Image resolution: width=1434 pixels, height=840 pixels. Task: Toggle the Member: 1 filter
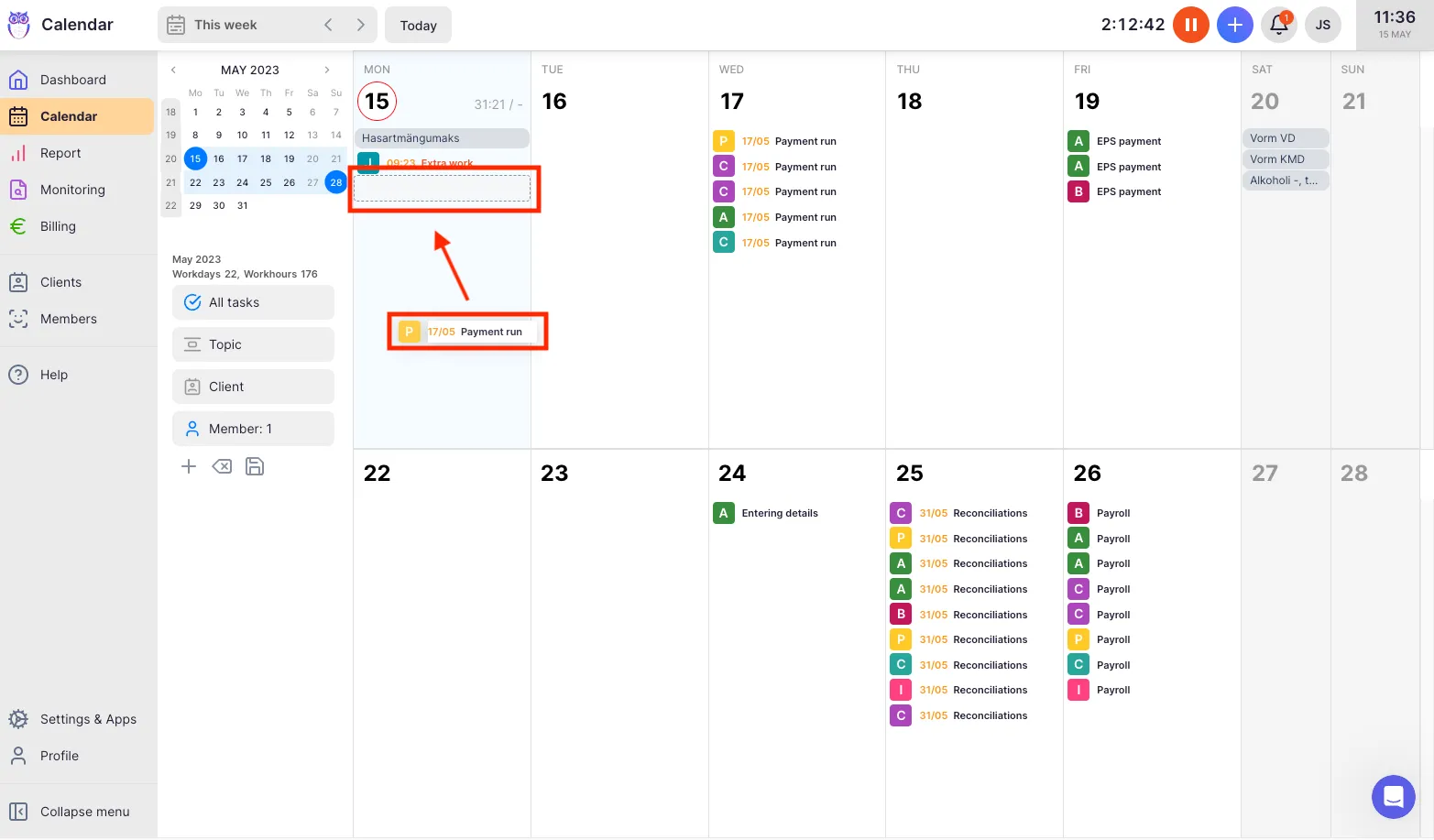click(x=253, y=428)
